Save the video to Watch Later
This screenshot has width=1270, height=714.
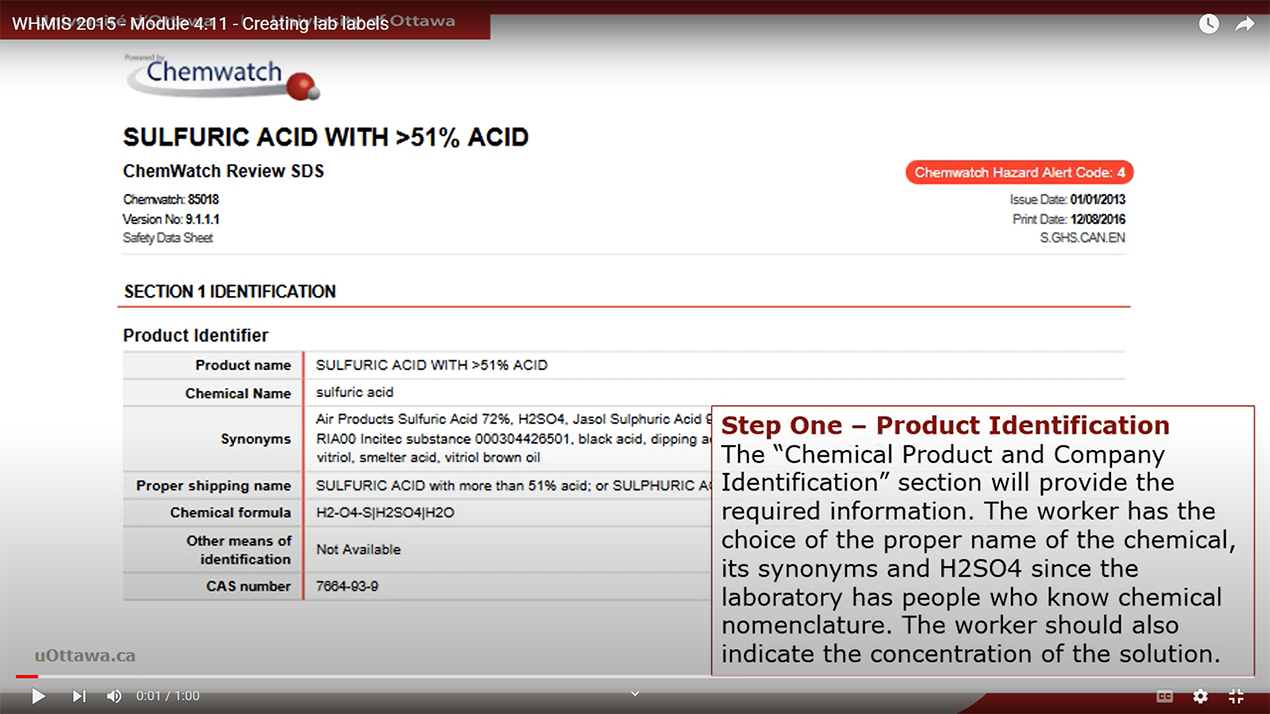pos(1208,23)
